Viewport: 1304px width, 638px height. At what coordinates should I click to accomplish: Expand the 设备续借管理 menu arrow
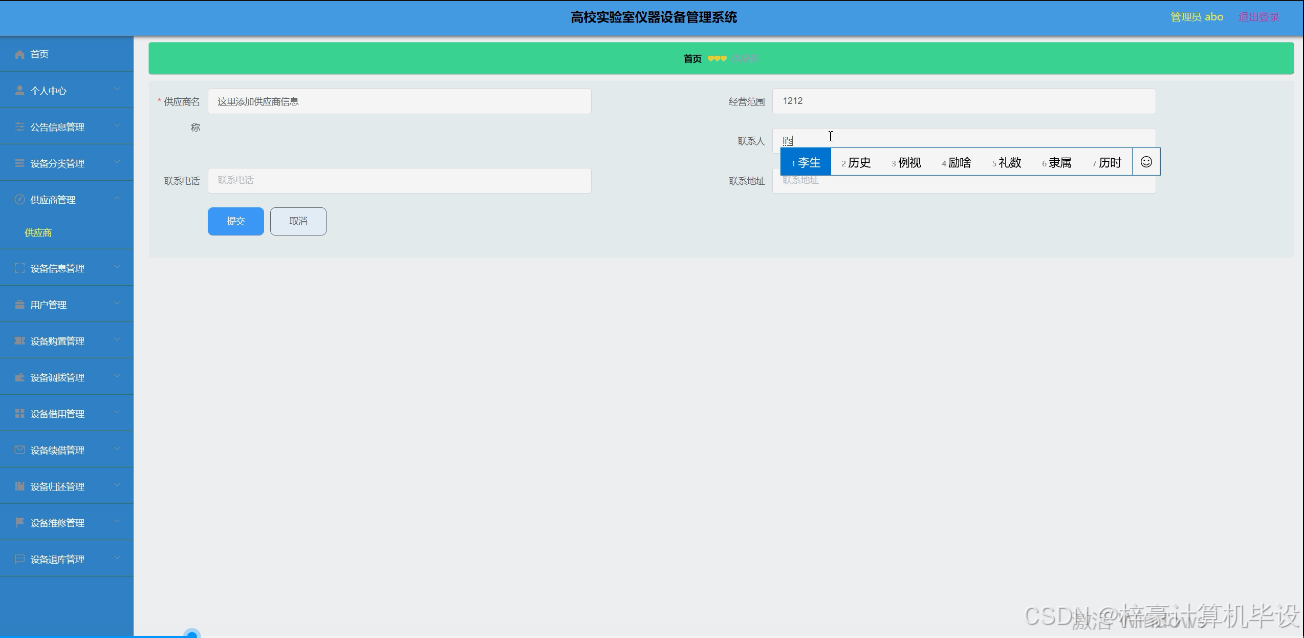(x=117, y=449)
